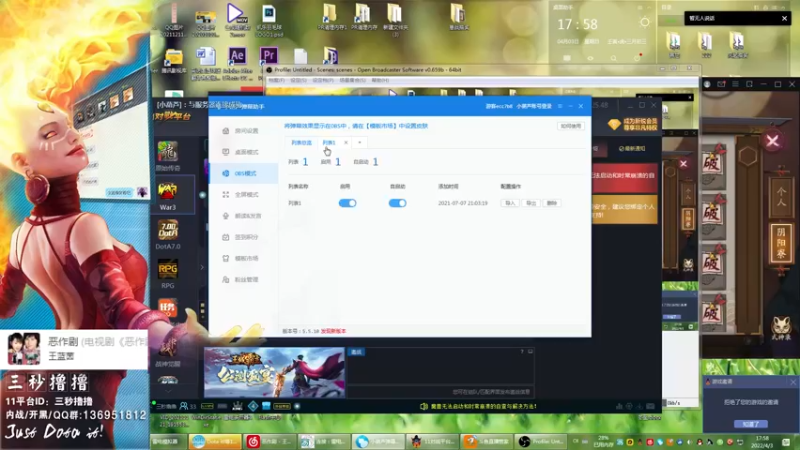800x450 pixels.
Task: Click the music player album cover
Action: (x=23, y=348)
